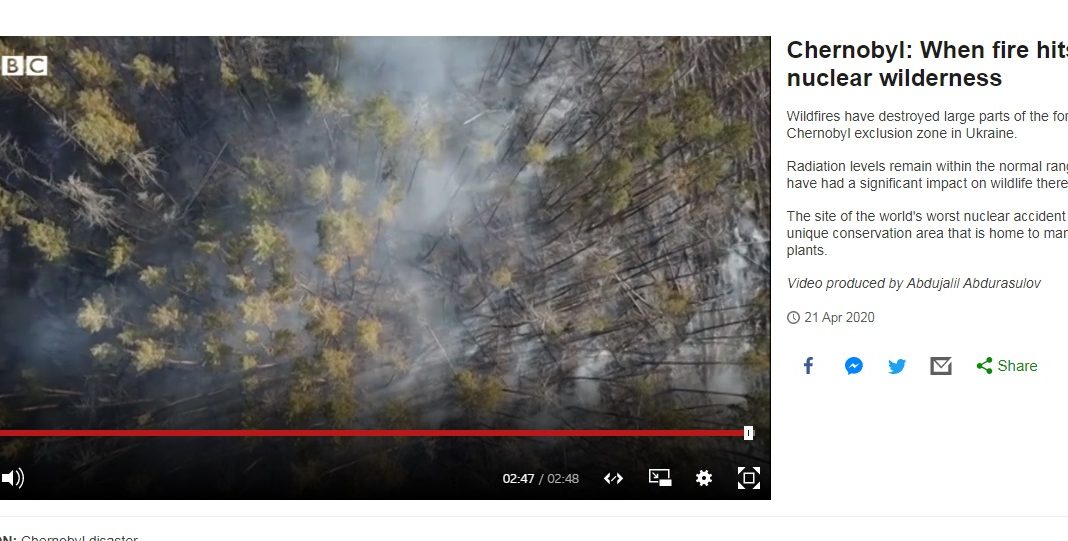Open the embed code icon on the player
The width and height of the screenshot is (1068, 541).
click(613, 478)
